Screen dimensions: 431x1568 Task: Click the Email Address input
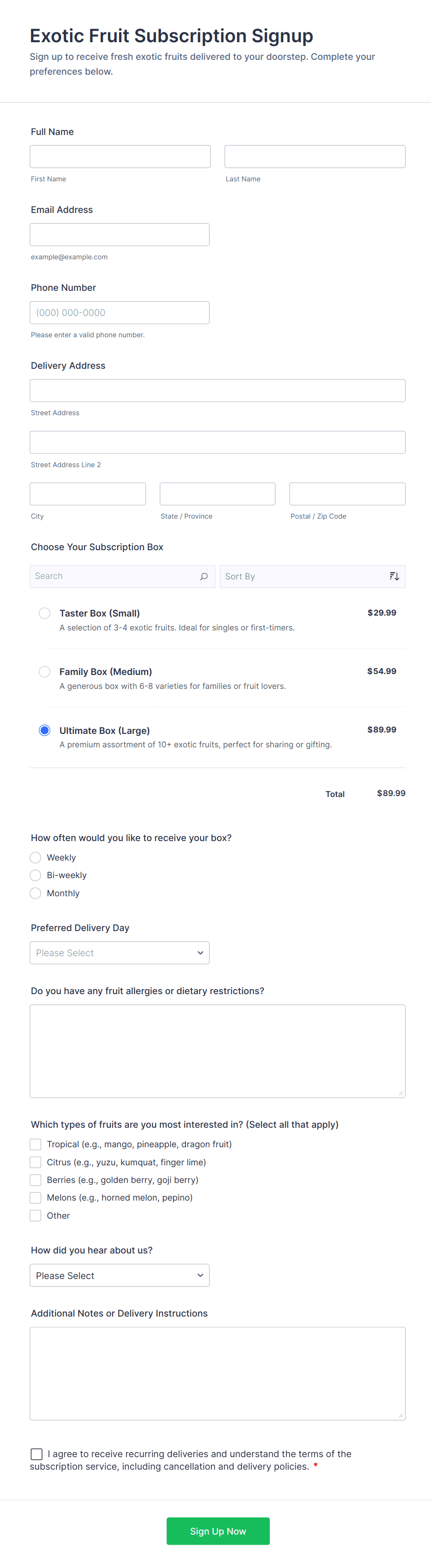[119, 234]
